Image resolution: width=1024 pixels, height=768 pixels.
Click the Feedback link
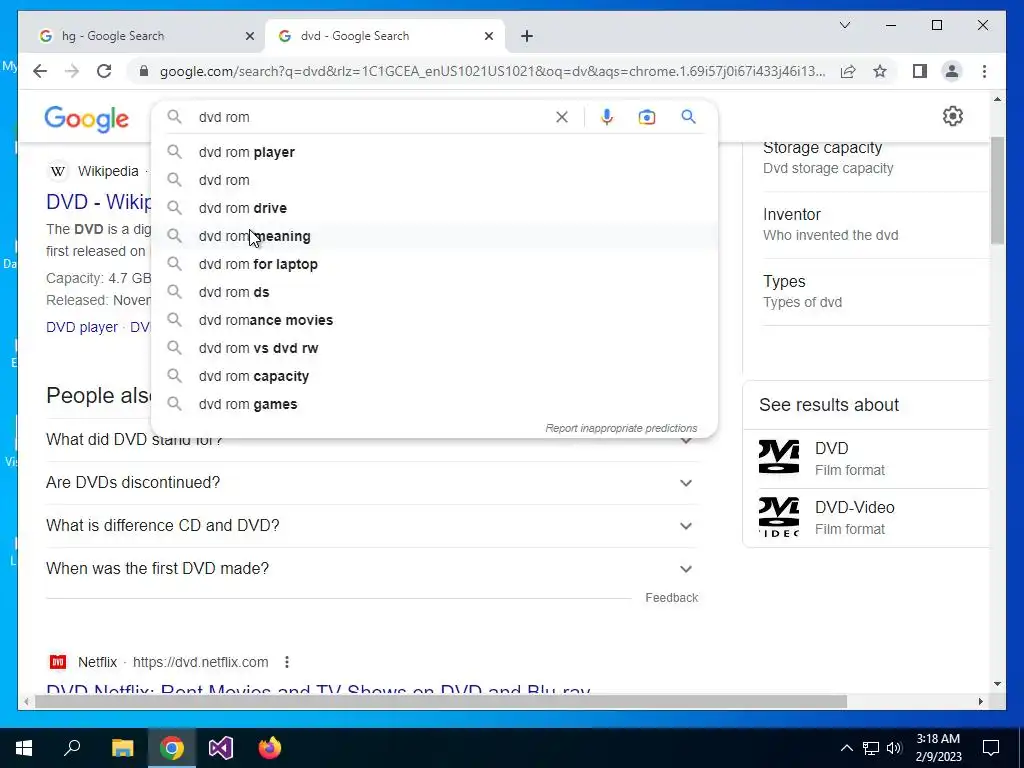[671, 598]
